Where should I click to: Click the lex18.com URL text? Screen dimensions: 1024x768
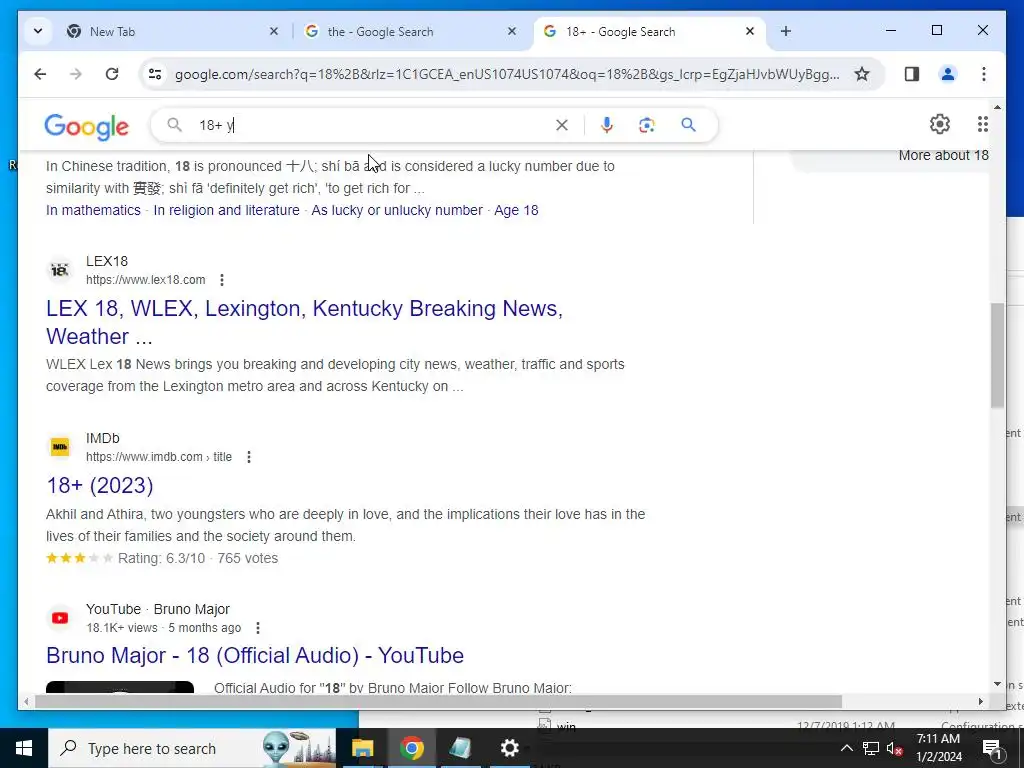[146, 280]
